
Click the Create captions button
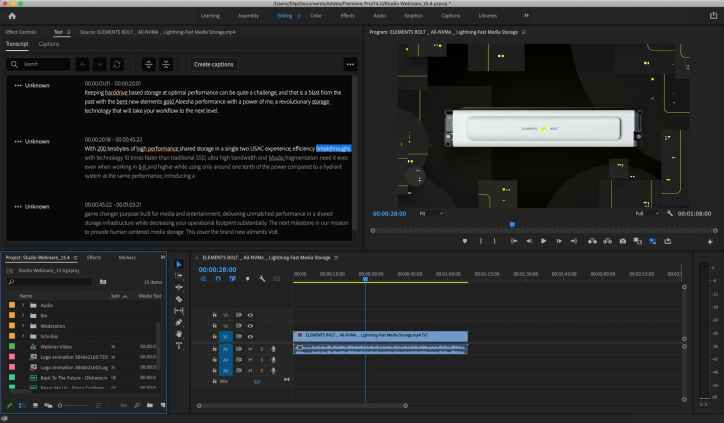pyautogui.click(x=213, y=64)
